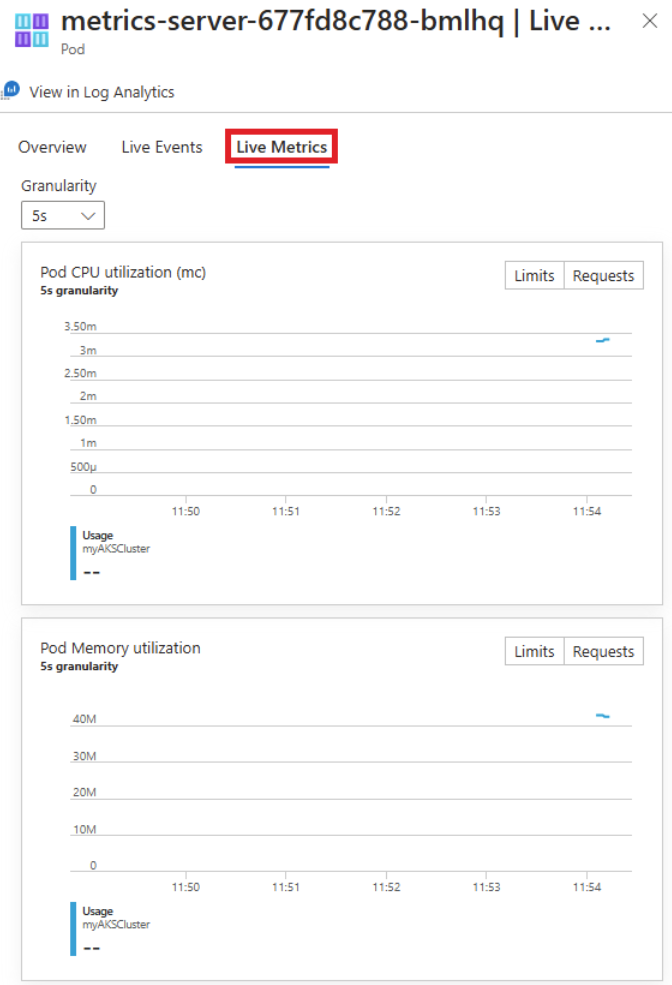Toggle Requests on Pod Memory utilization chart

coord(604,651)
